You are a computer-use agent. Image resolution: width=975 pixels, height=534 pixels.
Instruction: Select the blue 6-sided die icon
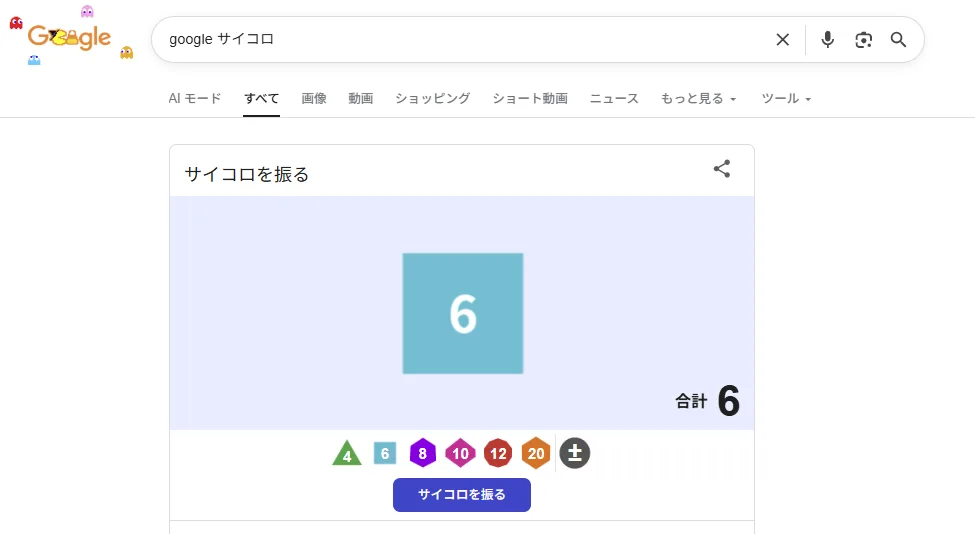(x=385, y=453)
